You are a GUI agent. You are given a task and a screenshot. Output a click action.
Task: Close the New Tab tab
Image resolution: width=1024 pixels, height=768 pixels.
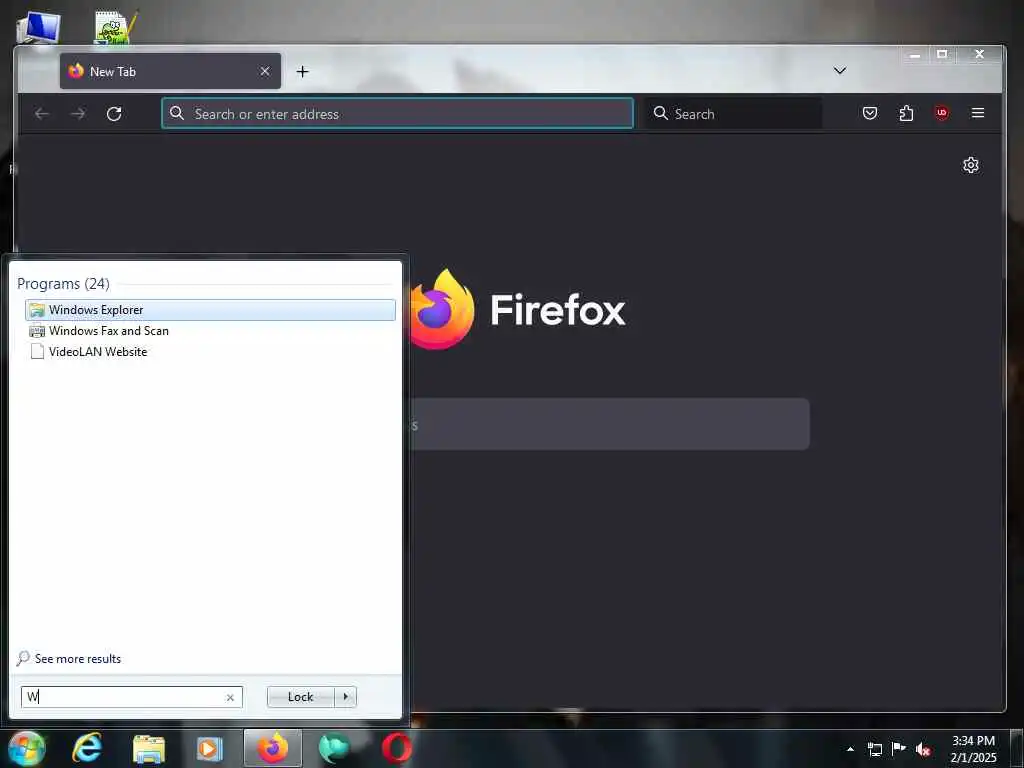coord(264,71)
